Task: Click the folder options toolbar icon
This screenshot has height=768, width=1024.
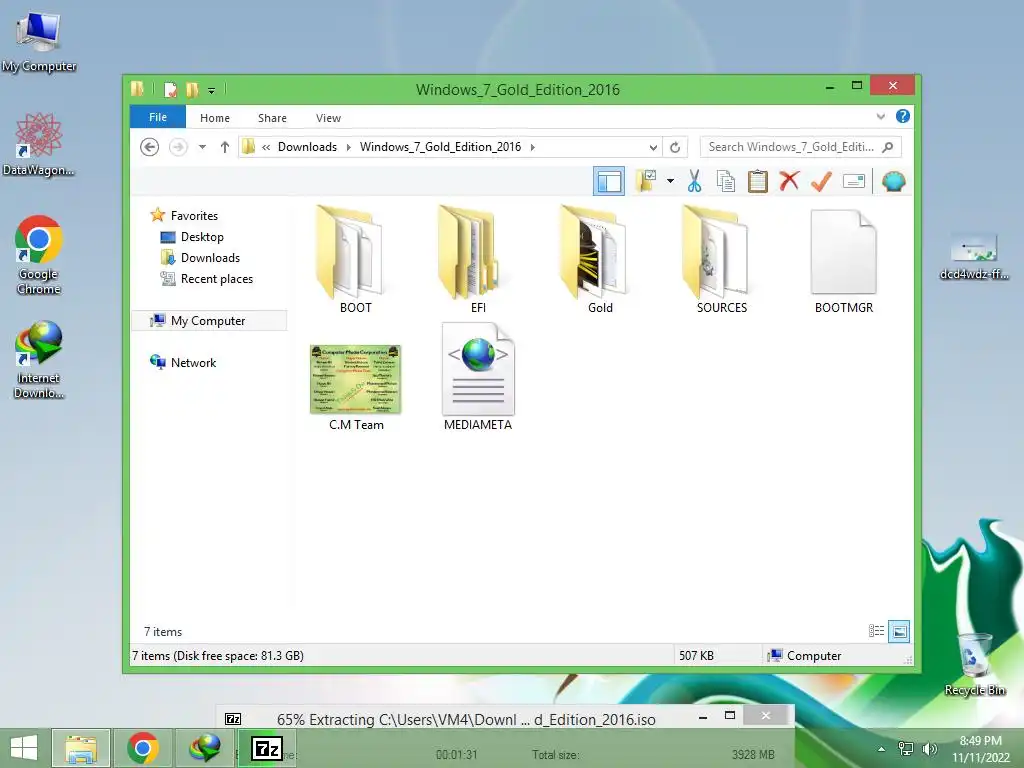Action: 647,181
